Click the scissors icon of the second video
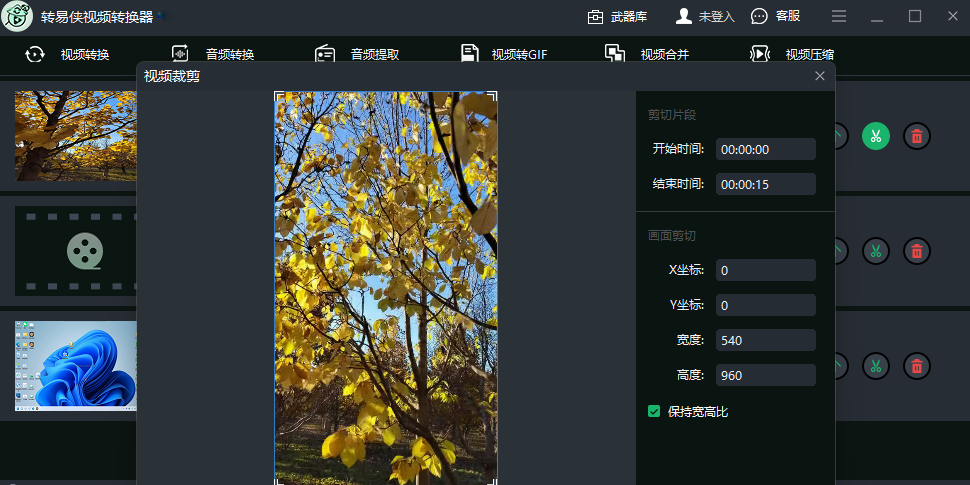The width and height of the screenshot is (970, 485). [x=876, y=251]
